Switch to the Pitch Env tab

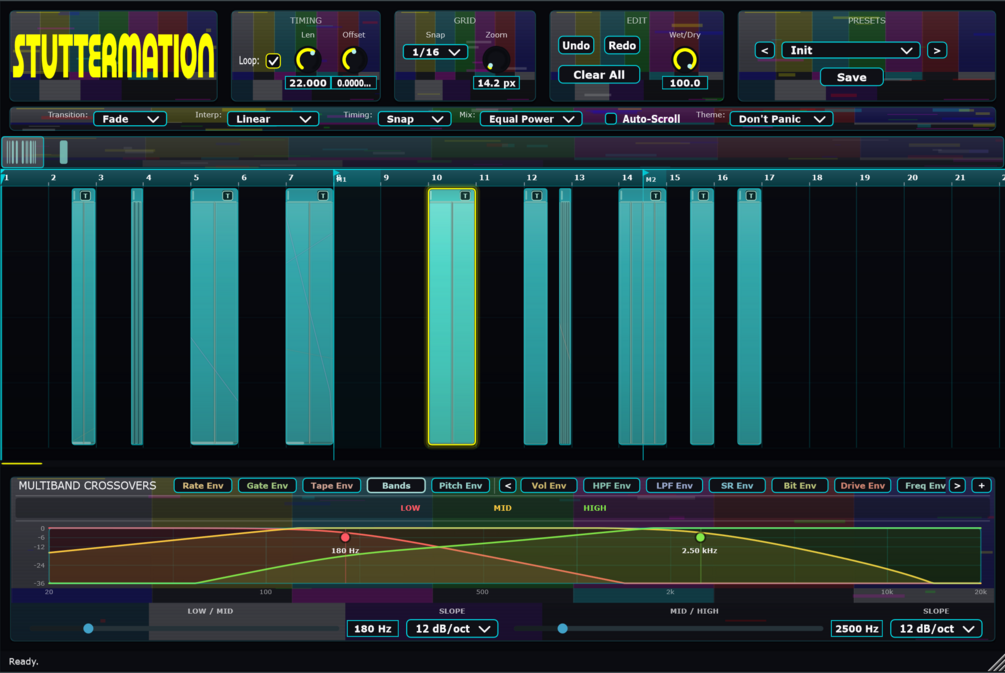coord(461,486)
